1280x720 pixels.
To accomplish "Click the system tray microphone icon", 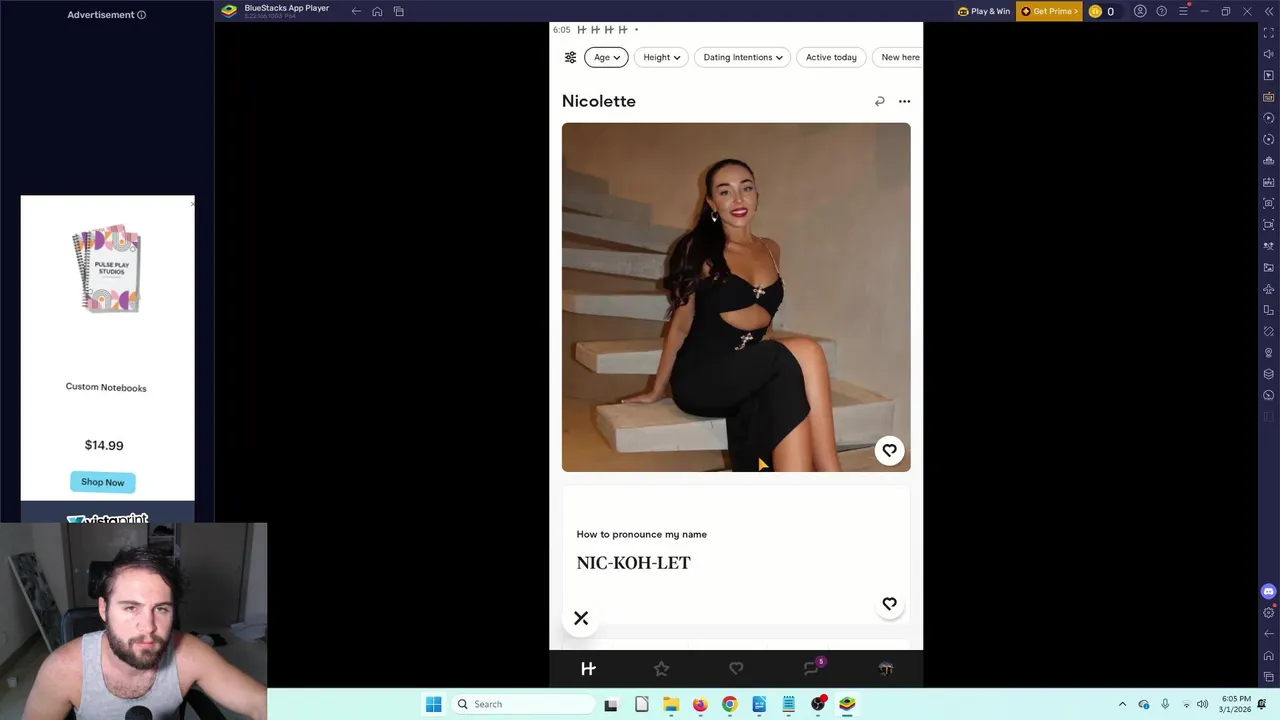I will click(1165, 704).
